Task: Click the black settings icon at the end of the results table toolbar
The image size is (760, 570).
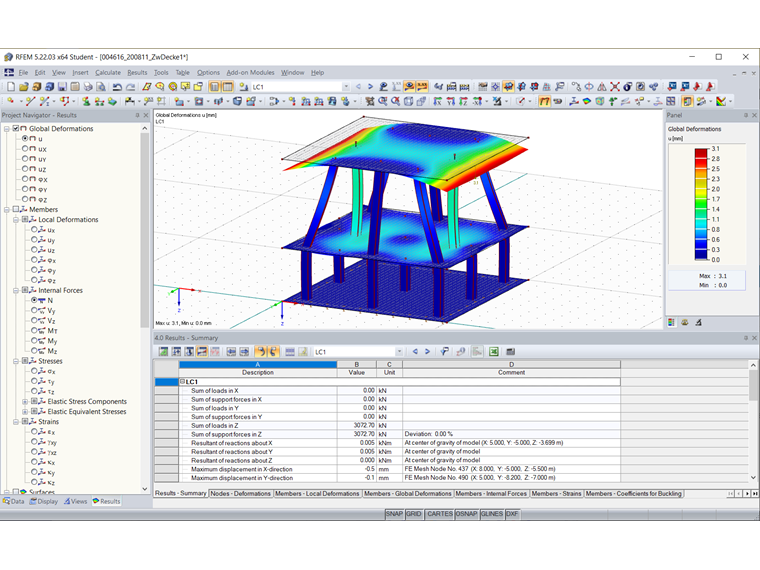Action: [x=510, y=352]
